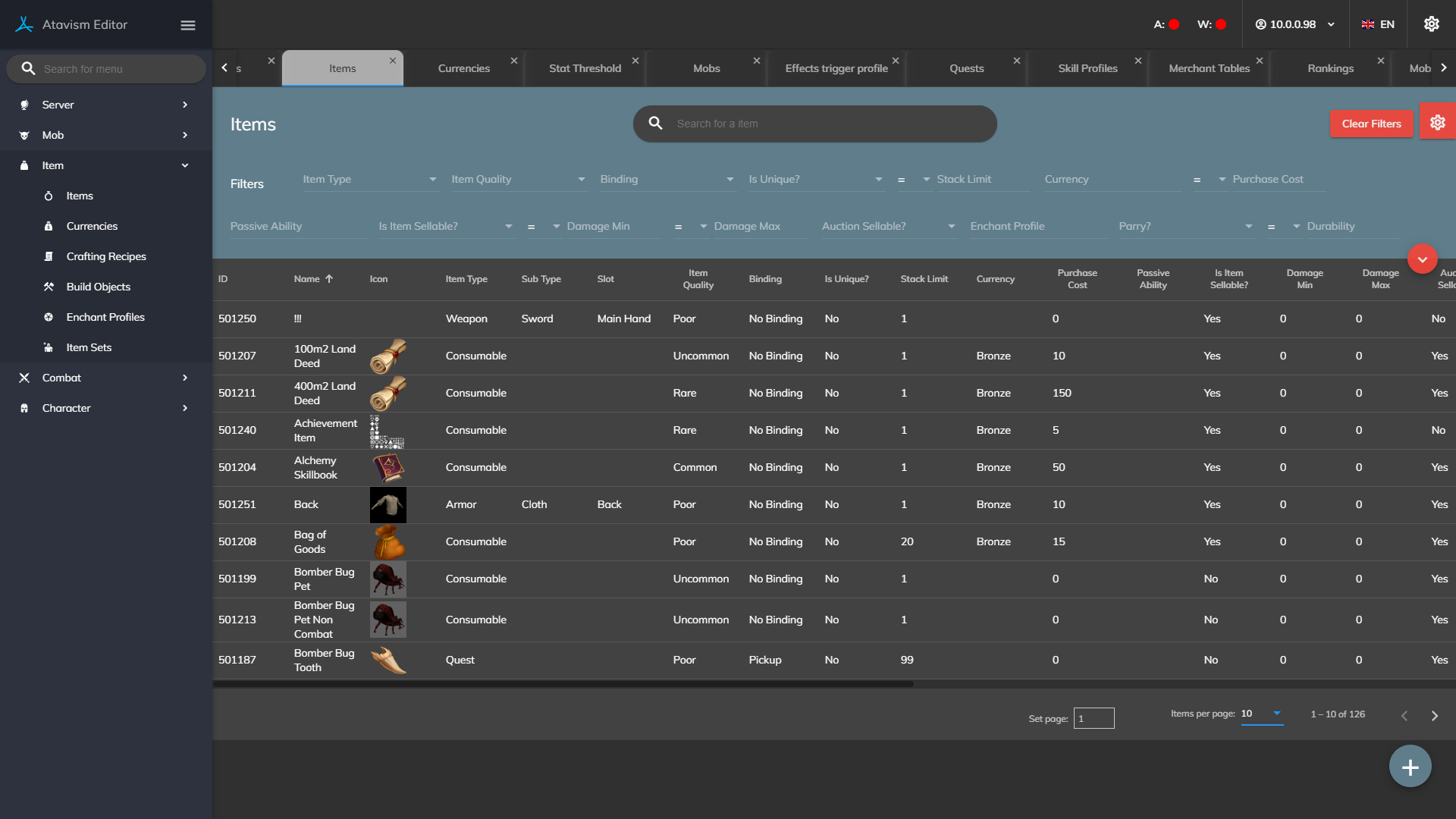Switch to the Merchant Tables tab

click(x=1209, y=68)
